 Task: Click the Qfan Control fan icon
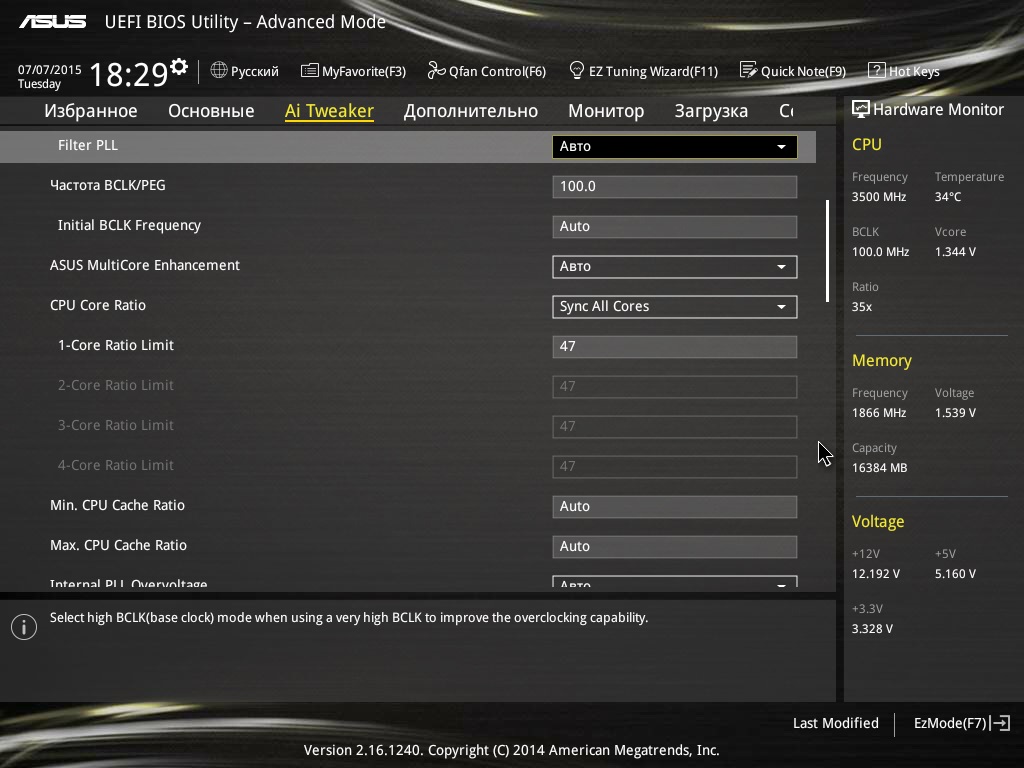[436, 70]
